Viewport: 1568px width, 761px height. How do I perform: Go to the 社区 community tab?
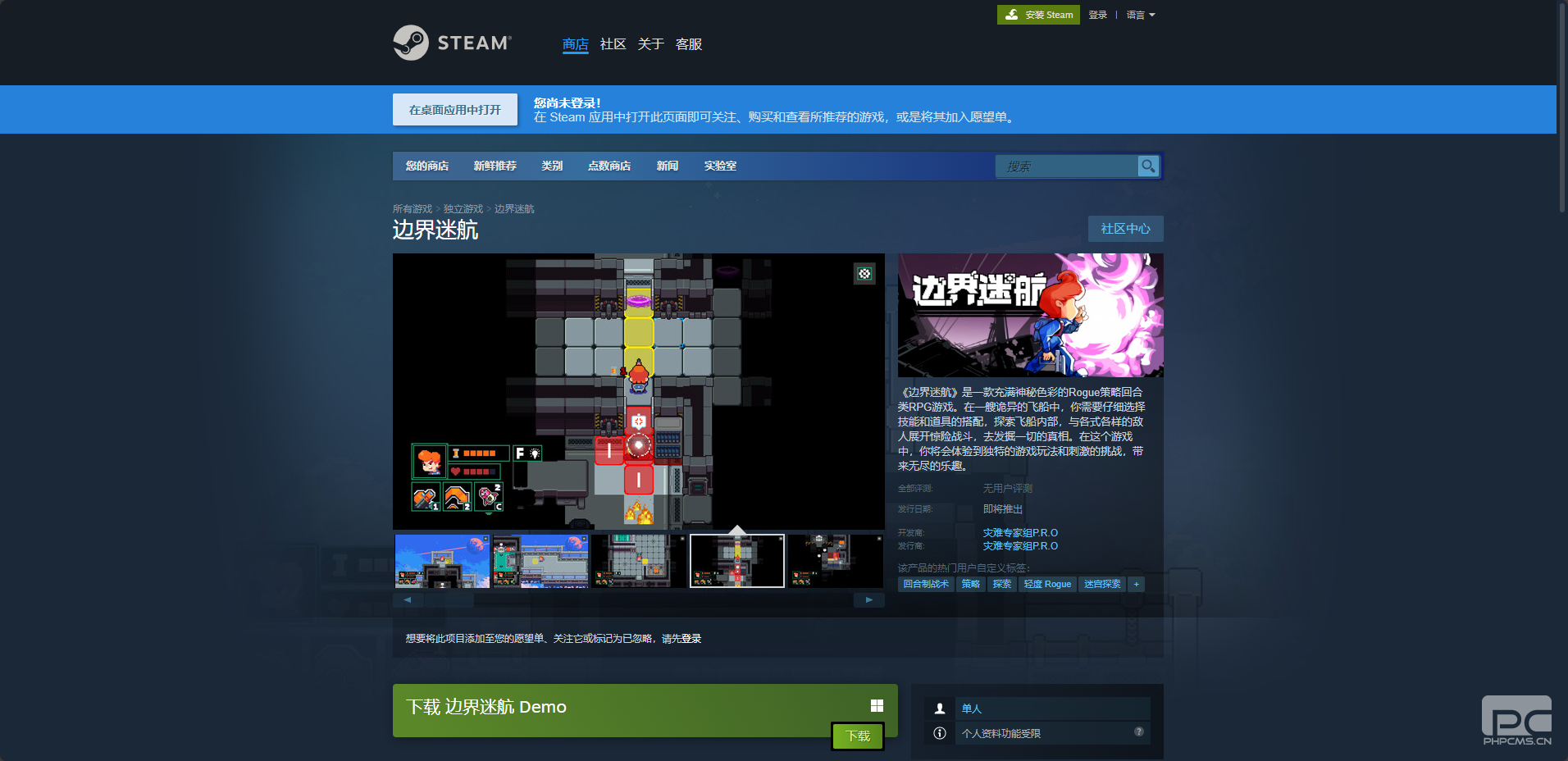[613, 44]
